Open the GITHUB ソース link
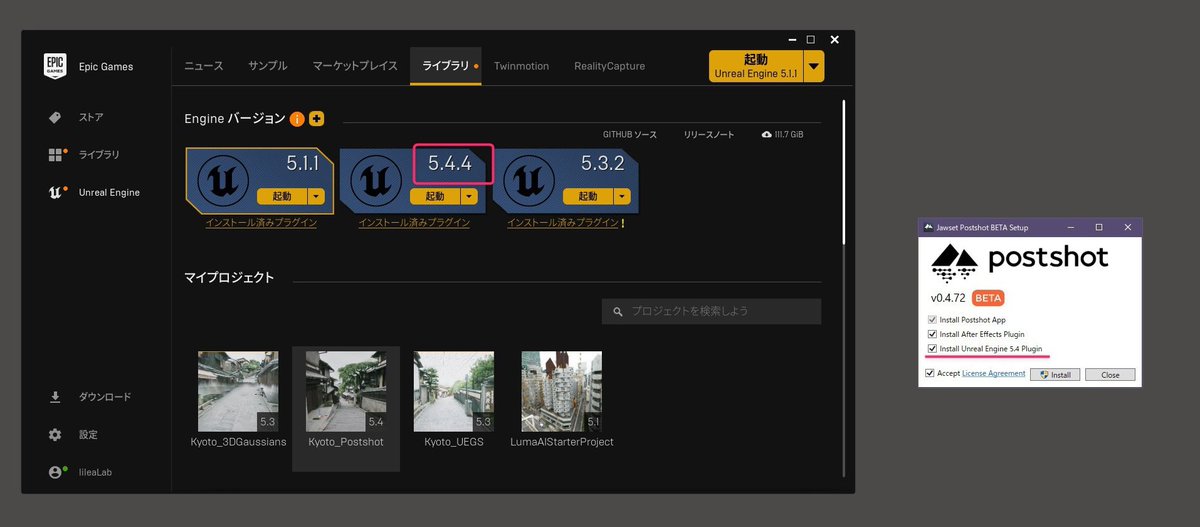The height and width of the screenshot is (527, 1200). pyautogui.click(x=630, y=133)
